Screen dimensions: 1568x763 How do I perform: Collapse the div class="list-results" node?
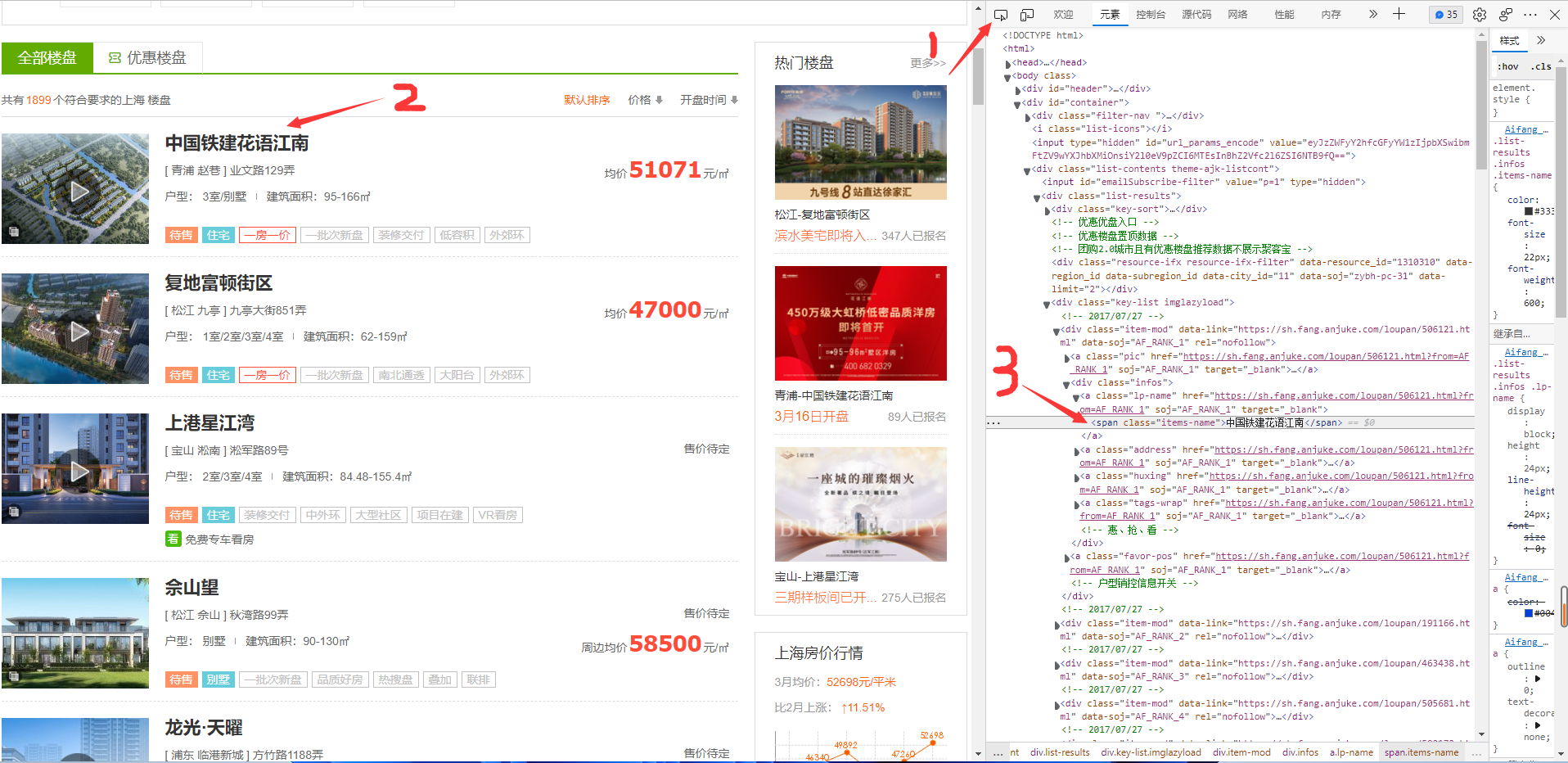point(1037,196)
